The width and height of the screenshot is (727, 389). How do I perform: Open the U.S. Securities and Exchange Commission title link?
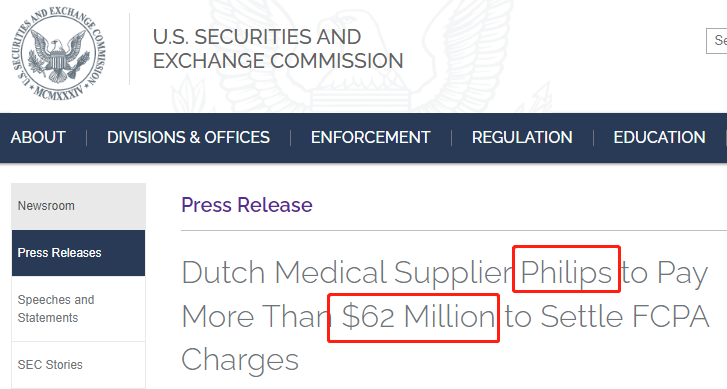pyautogui.click(x=278, y=49)
